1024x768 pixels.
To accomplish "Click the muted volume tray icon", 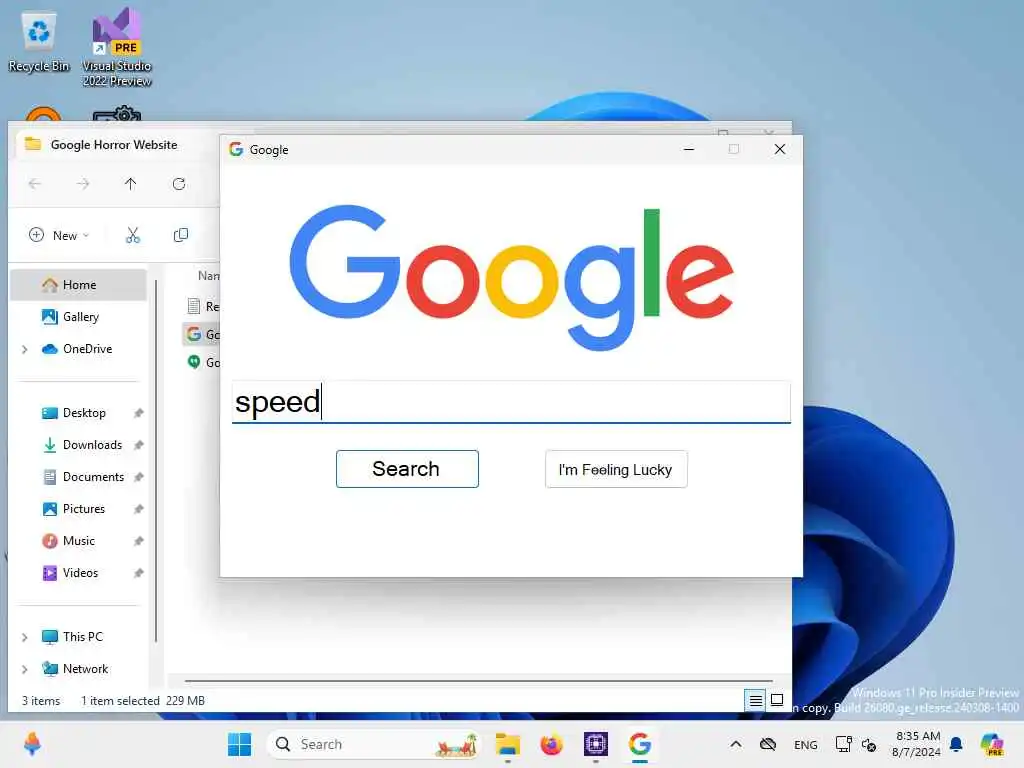I will pyautogui.click(x=869, y=744).
